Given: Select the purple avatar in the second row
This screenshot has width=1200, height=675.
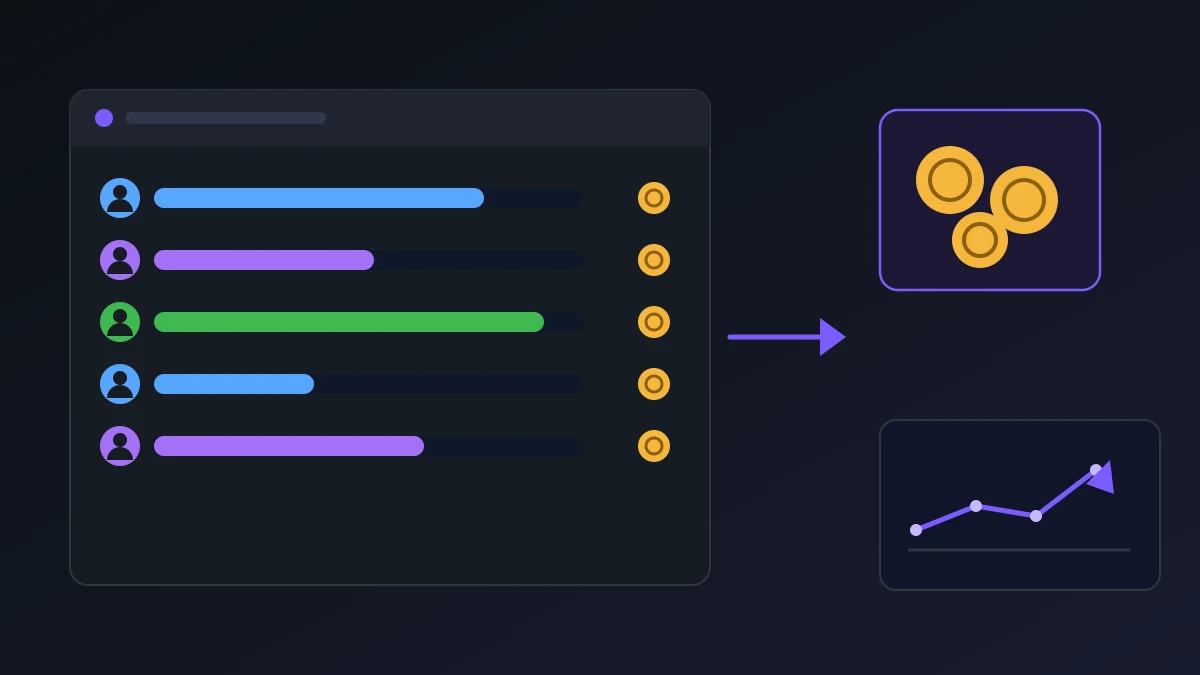Looking at the screenshot, I should [120, 260].
